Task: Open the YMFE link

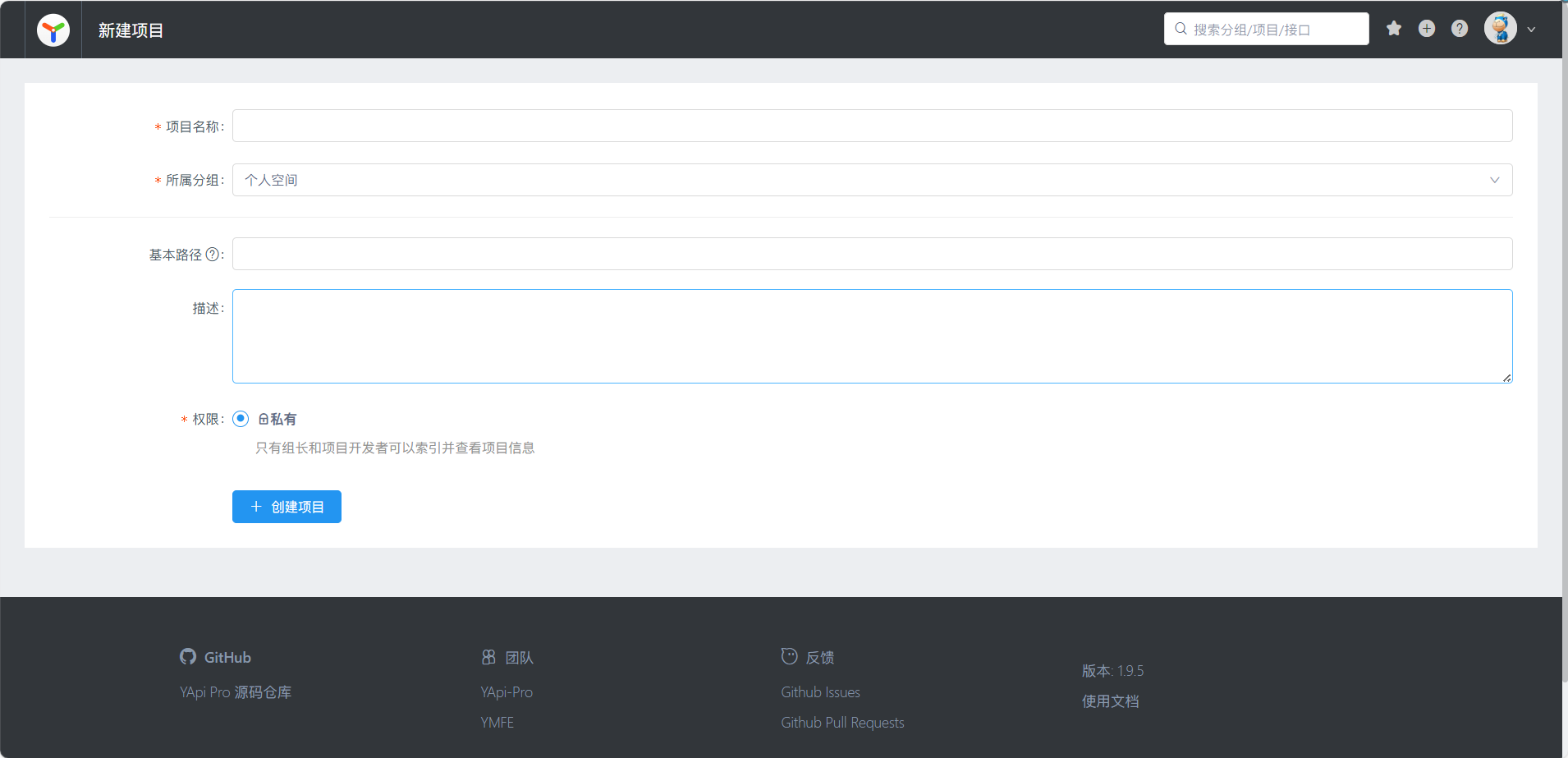Action: [x=497, y=723]
